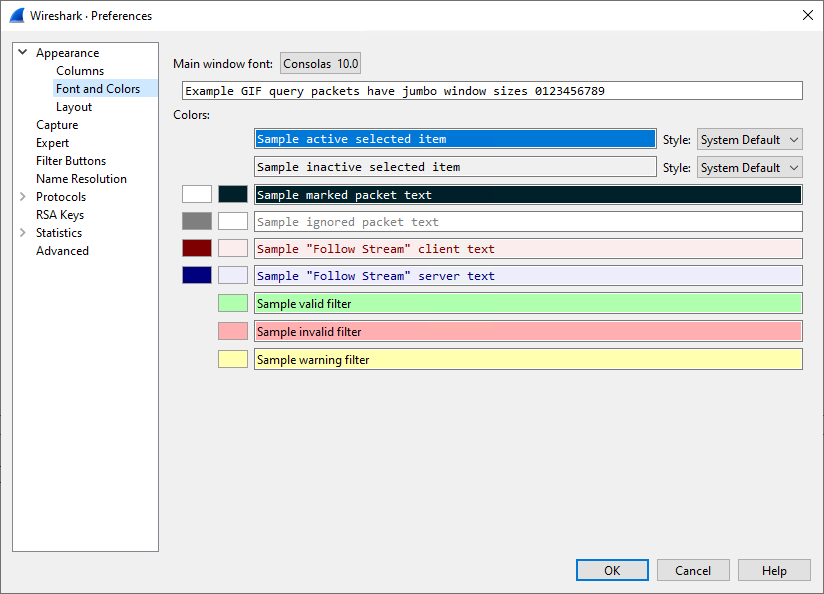This screenshot has width=824, height=594.
Task: Select RSA Keys in the sidebar
Action: (x=59, y=214)
